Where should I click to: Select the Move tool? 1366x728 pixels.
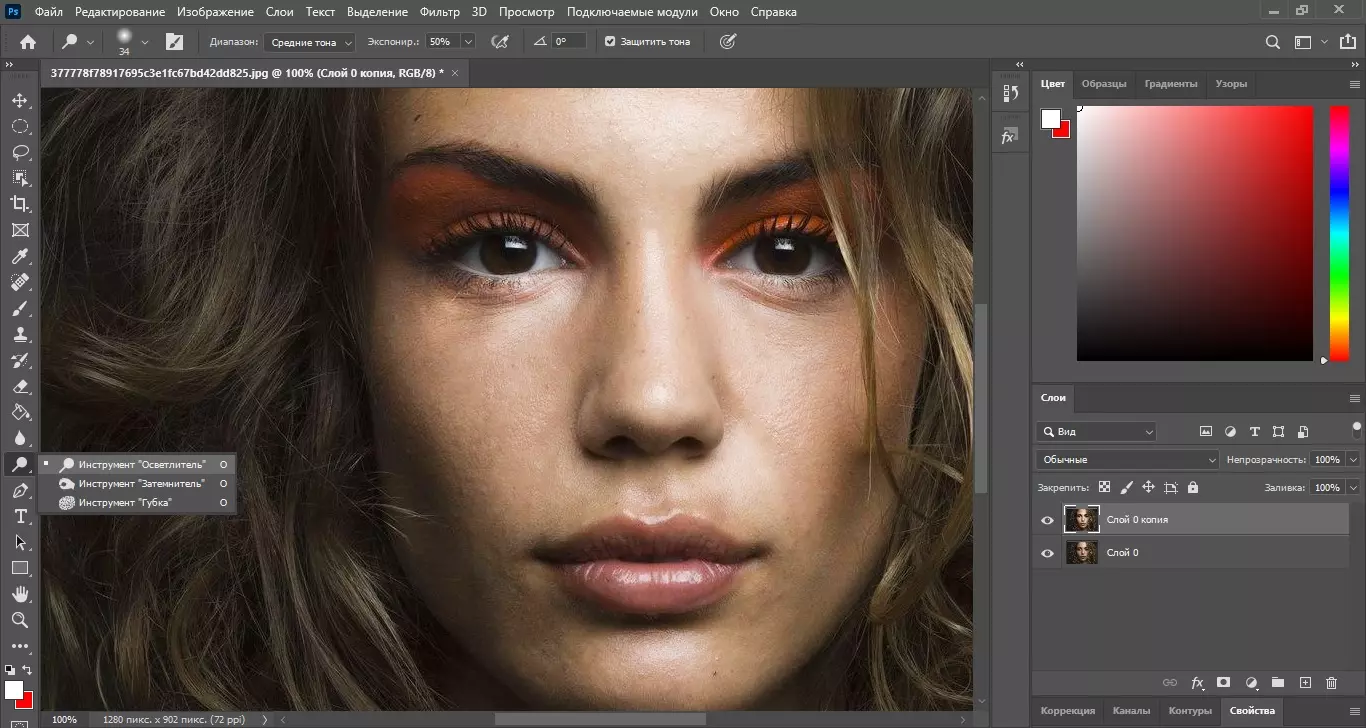coord(20,100)
